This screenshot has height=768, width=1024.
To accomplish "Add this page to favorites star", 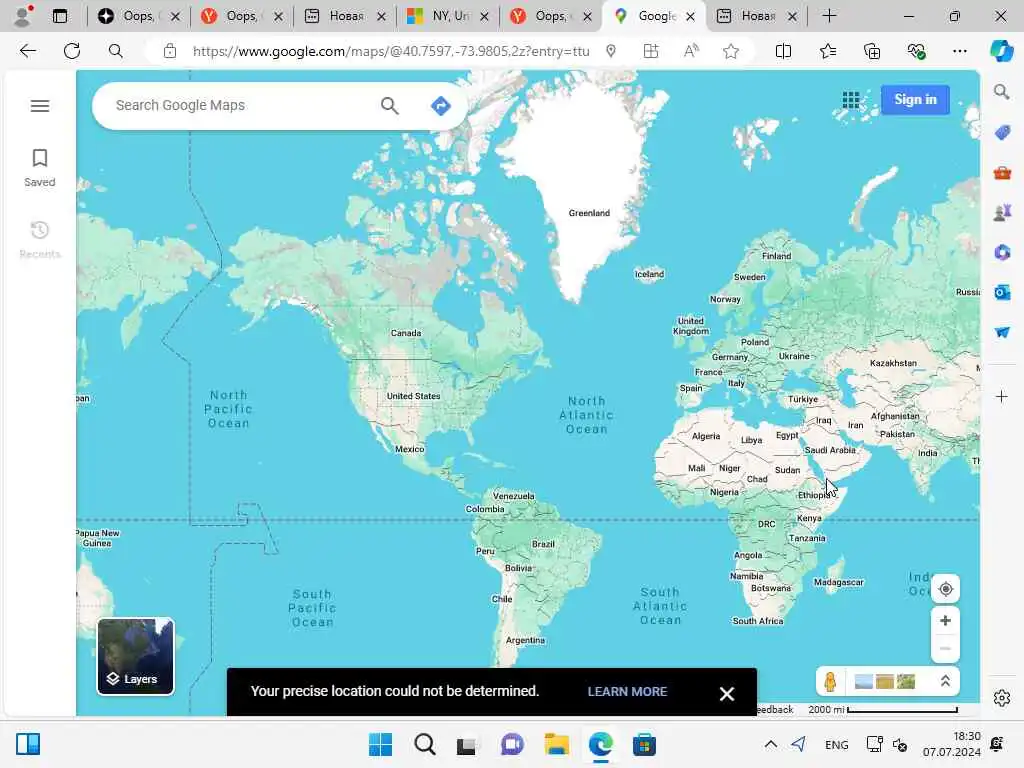I will (731, 51).
